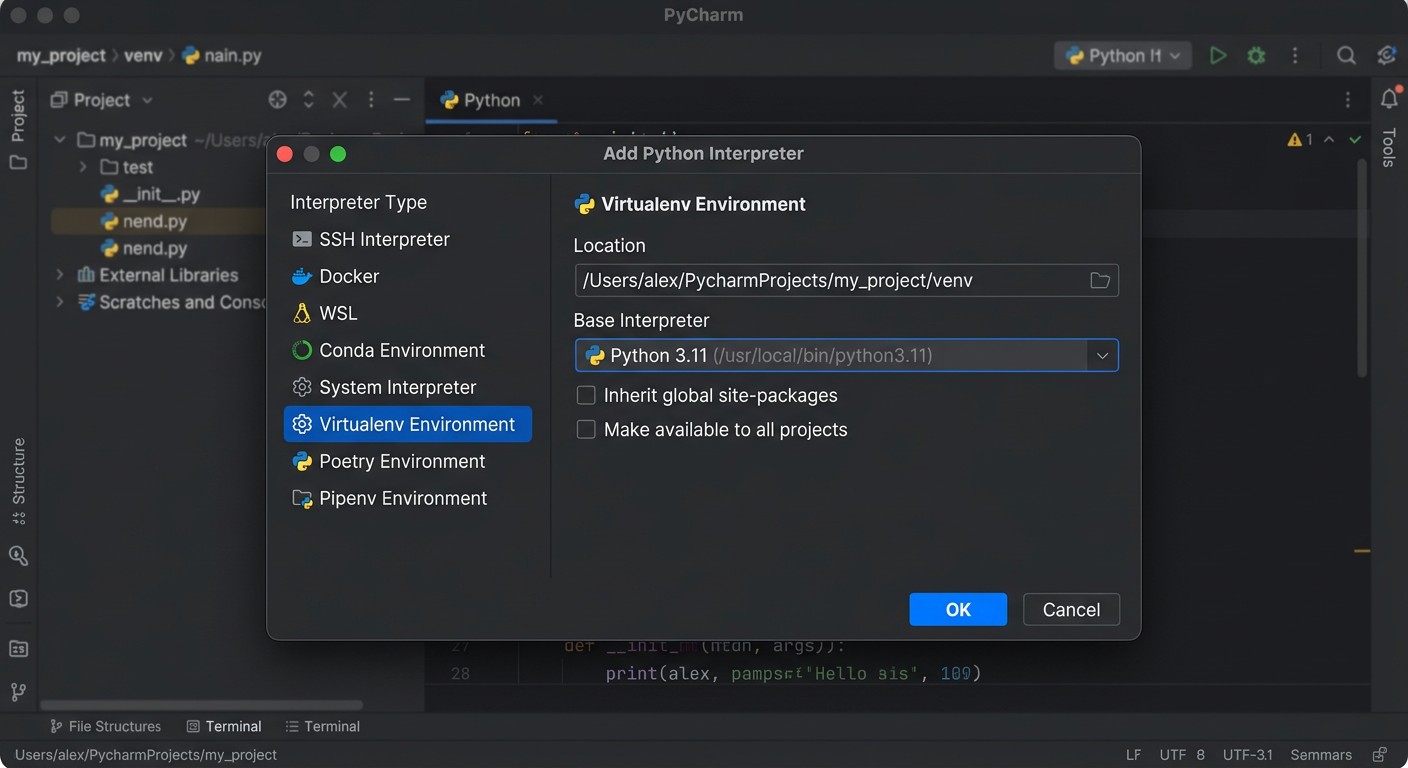
Task: Open the settings icon at top right corner
Action: (1387, 56)
